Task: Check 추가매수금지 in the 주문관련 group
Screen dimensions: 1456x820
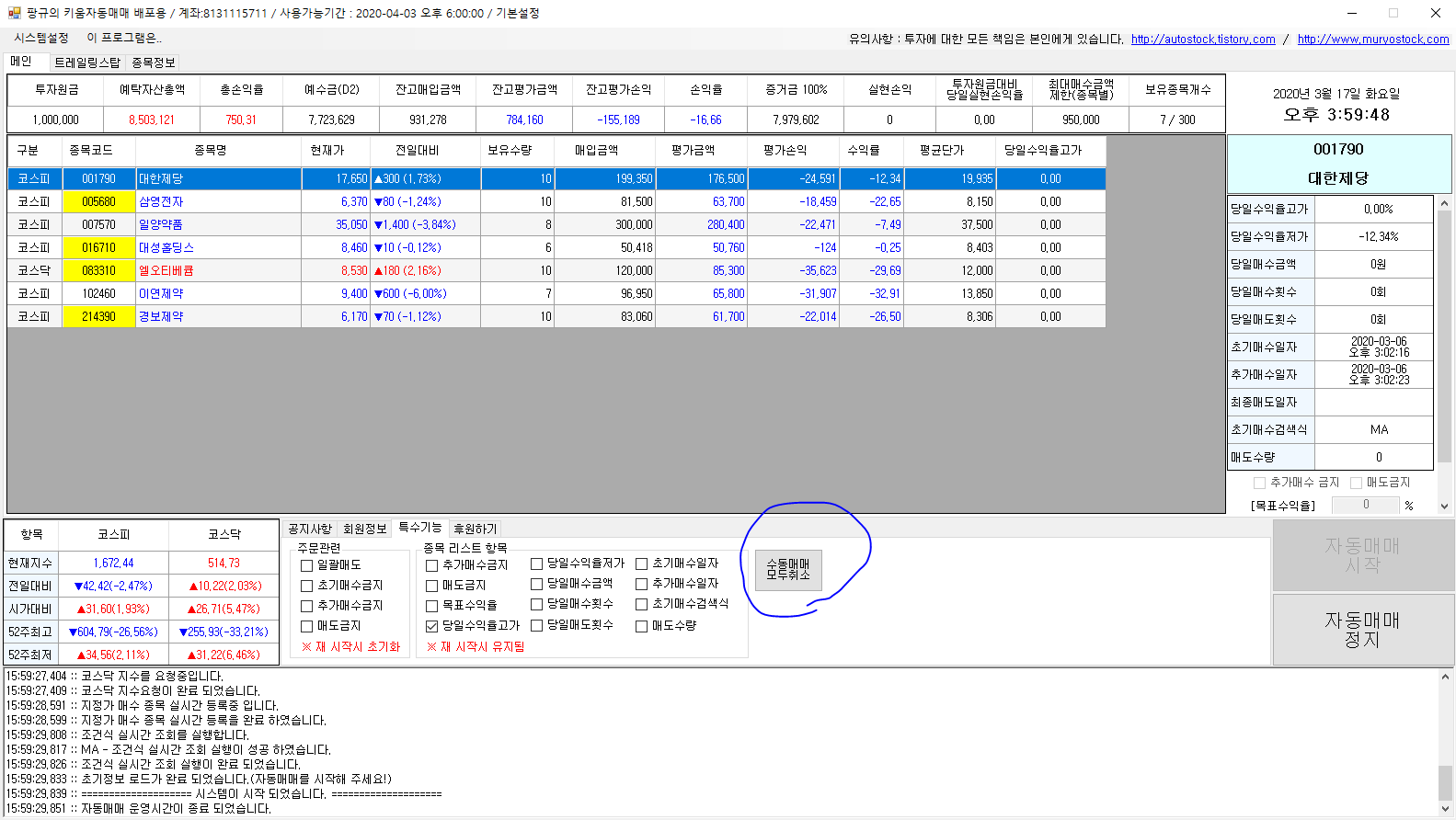Action: 307,606
